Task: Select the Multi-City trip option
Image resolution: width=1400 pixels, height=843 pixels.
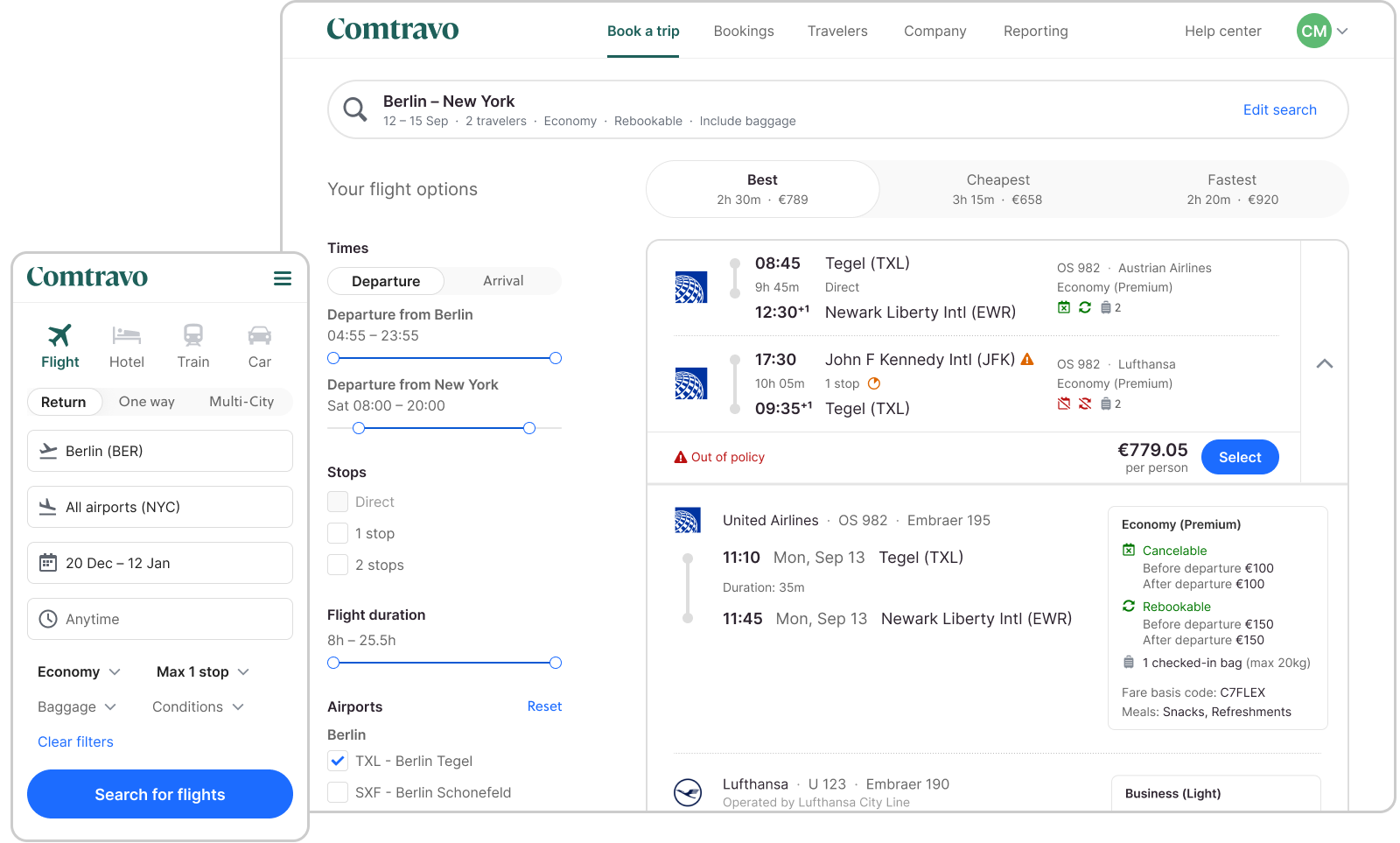Action: 241,402
